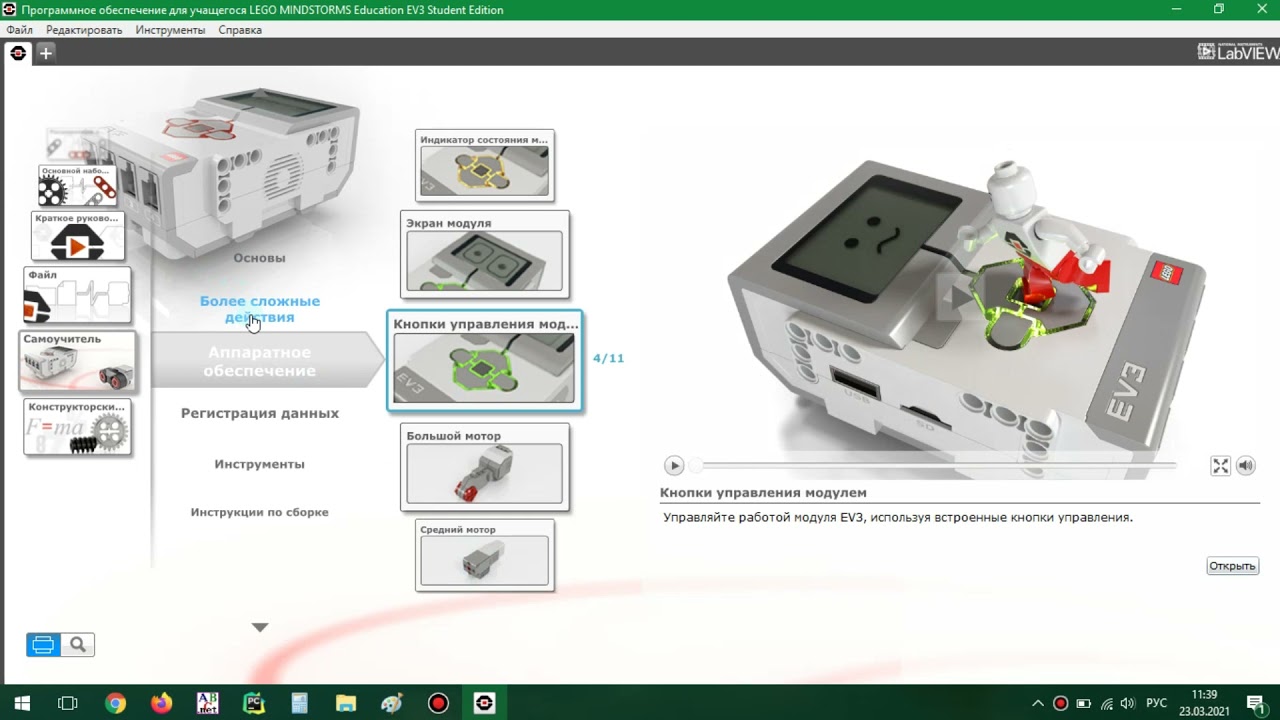Mute the video sound
1280x720 pixels.
coord(1245,465)
